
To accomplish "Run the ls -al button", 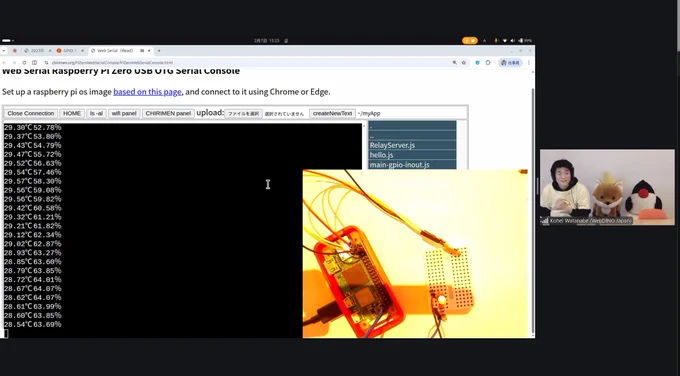I will pyautogui.click(x=96, y=113).
